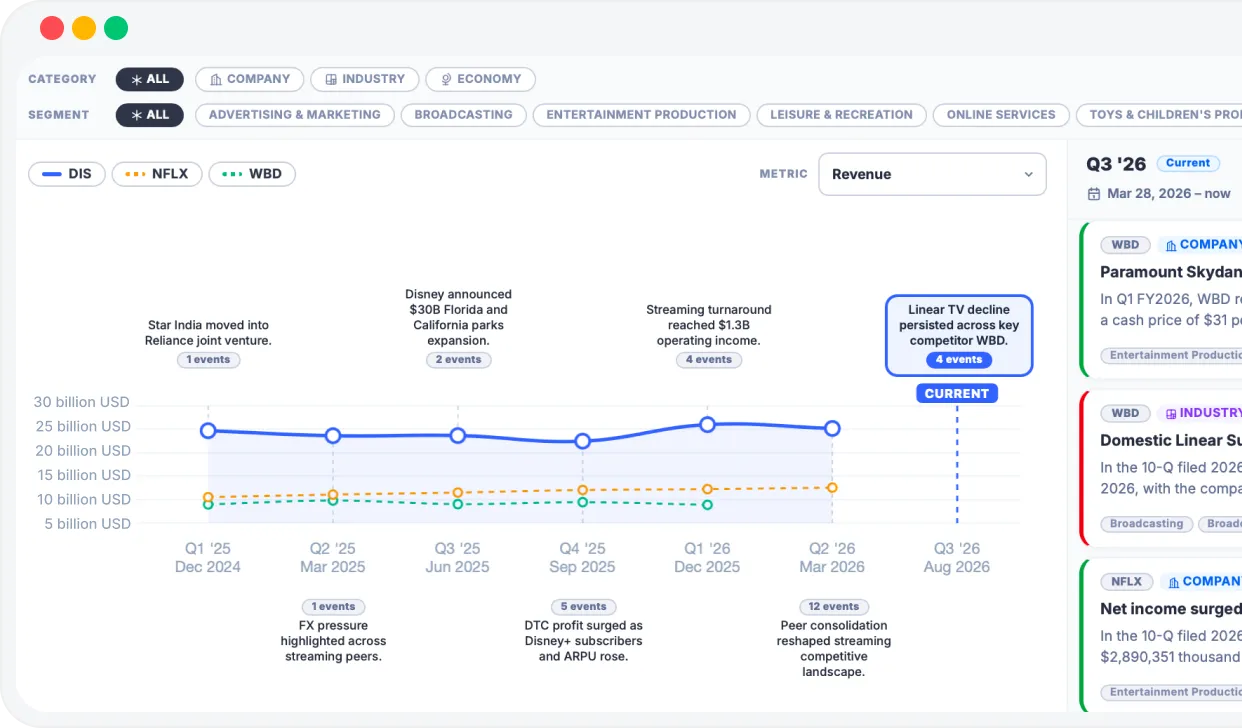
Task: Click the DIS data point for Q1 '25
Action: [x=208, y=431]
